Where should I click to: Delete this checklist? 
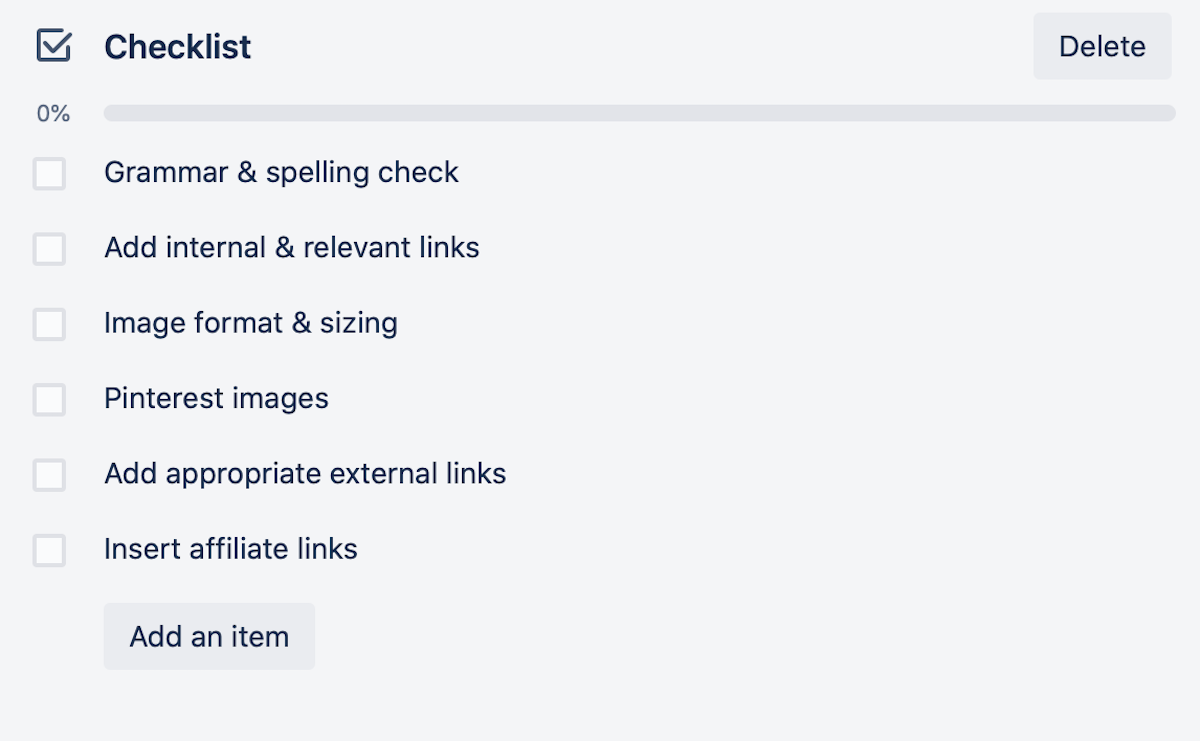(x=1102, y=46)
